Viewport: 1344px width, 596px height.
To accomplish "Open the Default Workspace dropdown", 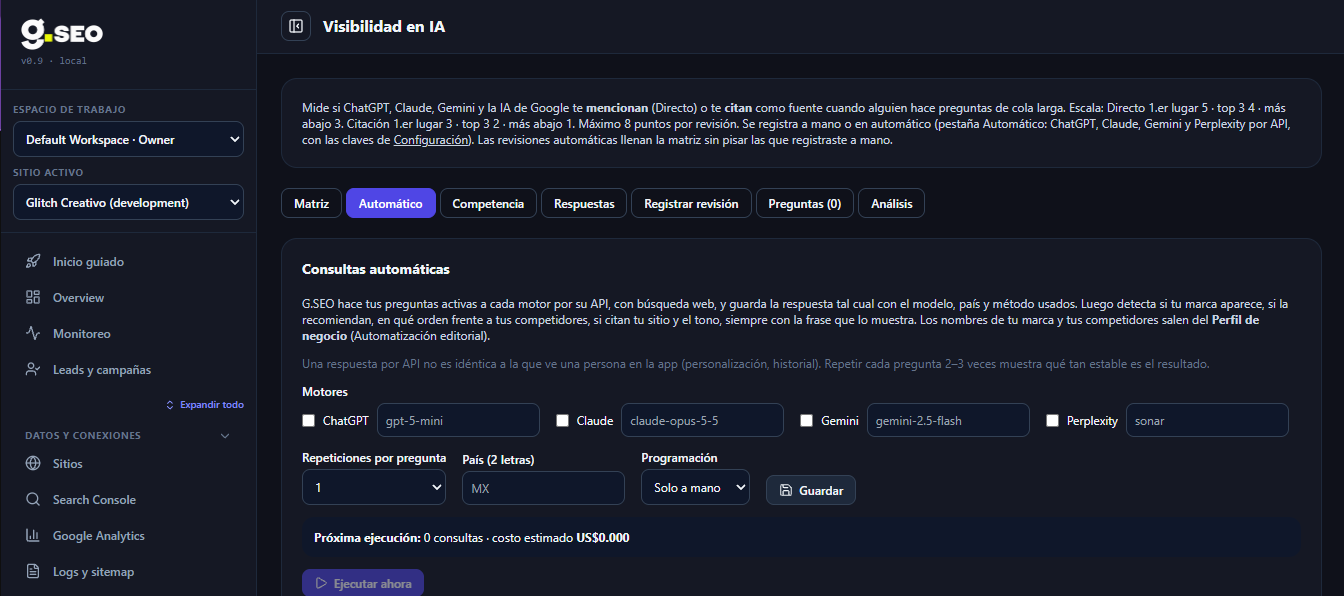I will (x=128, y=140).
